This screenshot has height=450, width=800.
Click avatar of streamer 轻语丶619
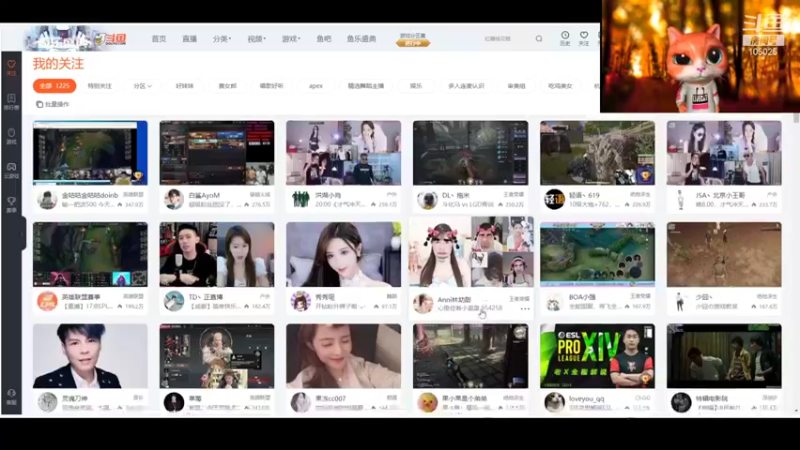point(554,199)
